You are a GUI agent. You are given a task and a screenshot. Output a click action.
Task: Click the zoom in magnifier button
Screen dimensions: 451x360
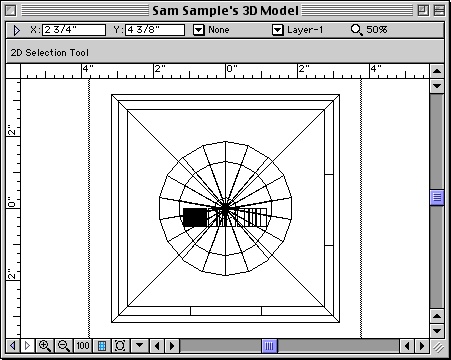point(45,346)
